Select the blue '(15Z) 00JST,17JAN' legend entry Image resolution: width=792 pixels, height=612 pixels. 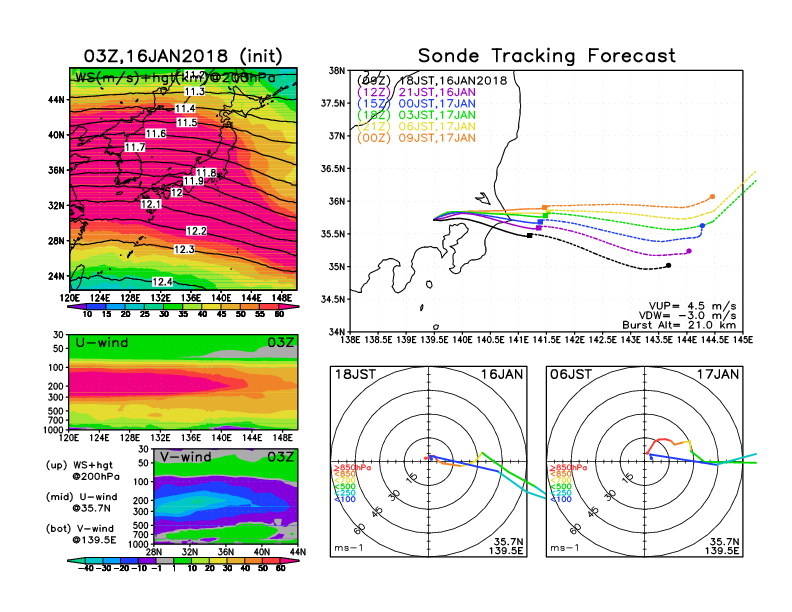coord(416,104)
